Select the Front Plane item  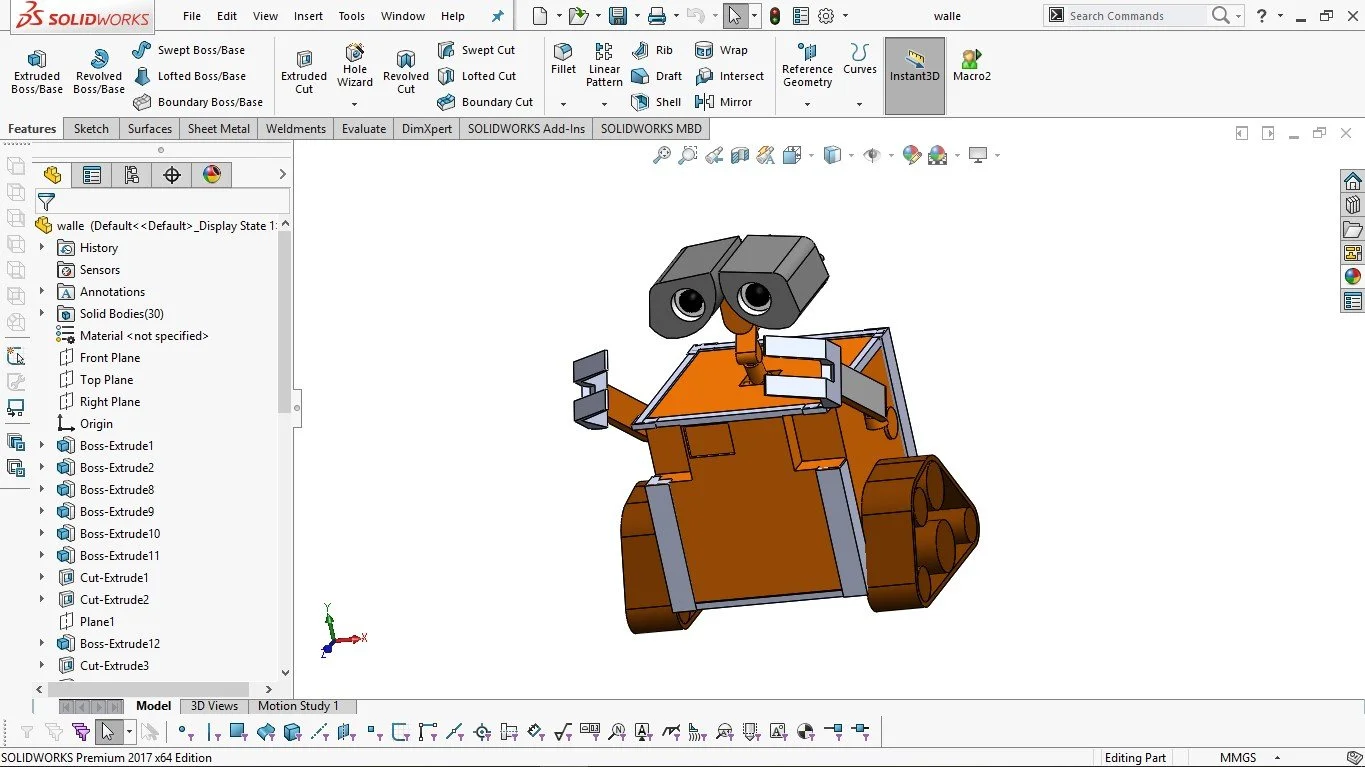coord(99,357)
